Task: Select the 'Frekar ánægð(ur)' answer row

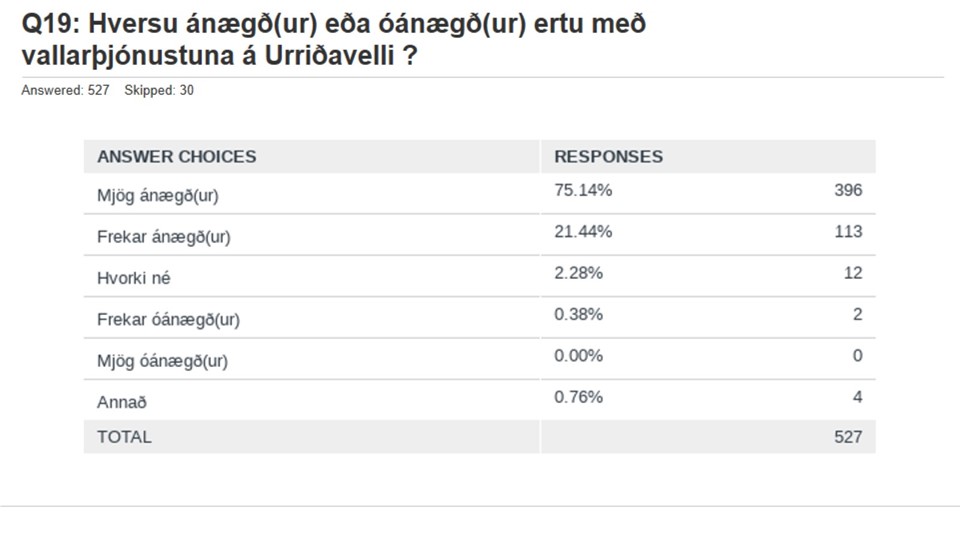Action: pos(479,235)
